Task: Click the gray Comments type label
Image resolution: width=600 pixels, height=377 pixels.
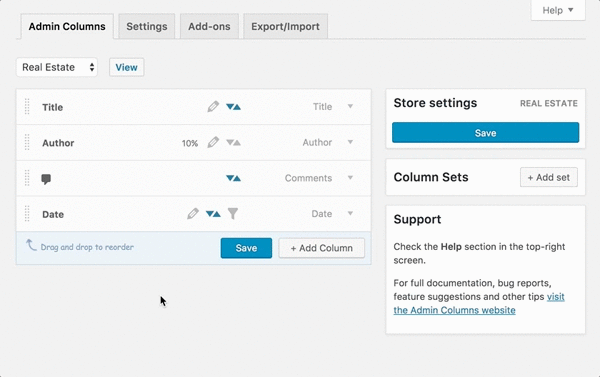Action: click(x=308, y=178)
